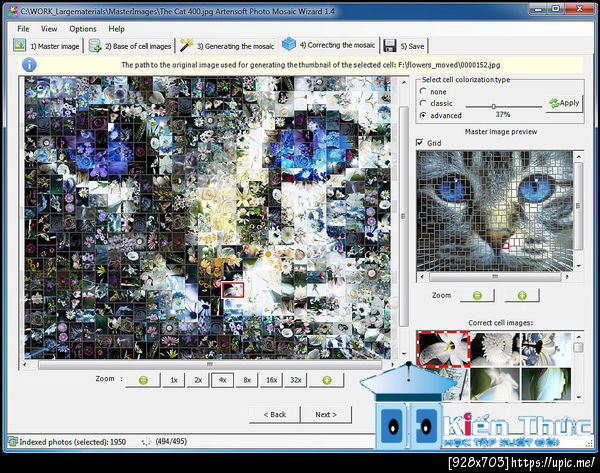
Task: Click mosaic scroll left arrow
Action: click(25, 365)
